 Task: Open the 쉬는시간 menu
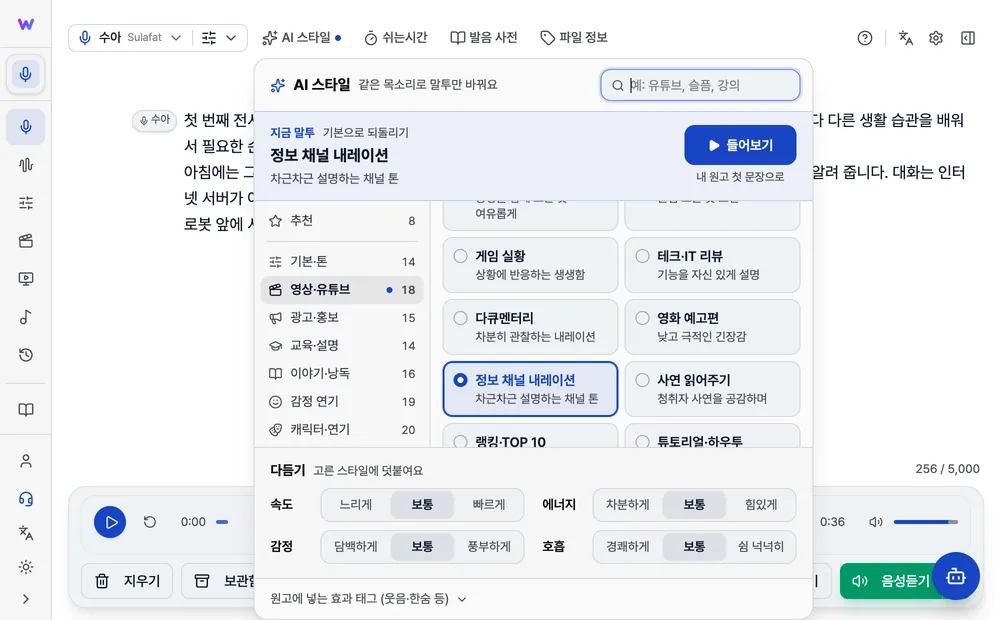tap(395, 38)
